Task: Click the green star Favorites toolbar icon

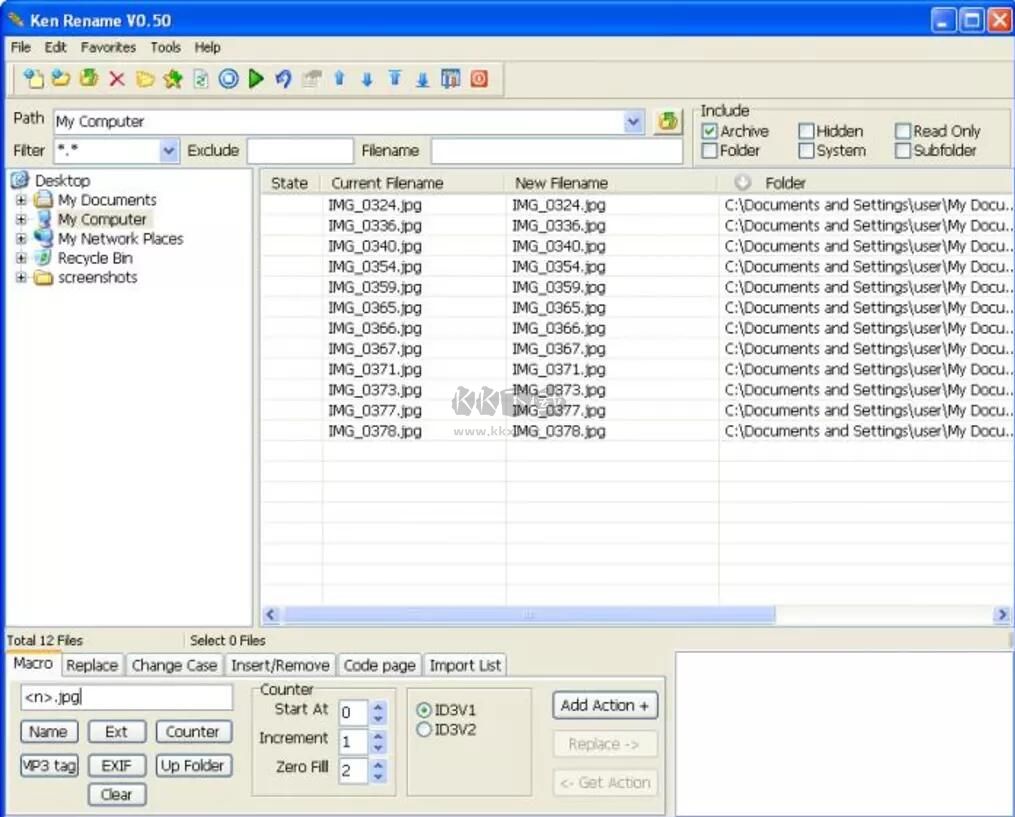Action: click(172, 79)
